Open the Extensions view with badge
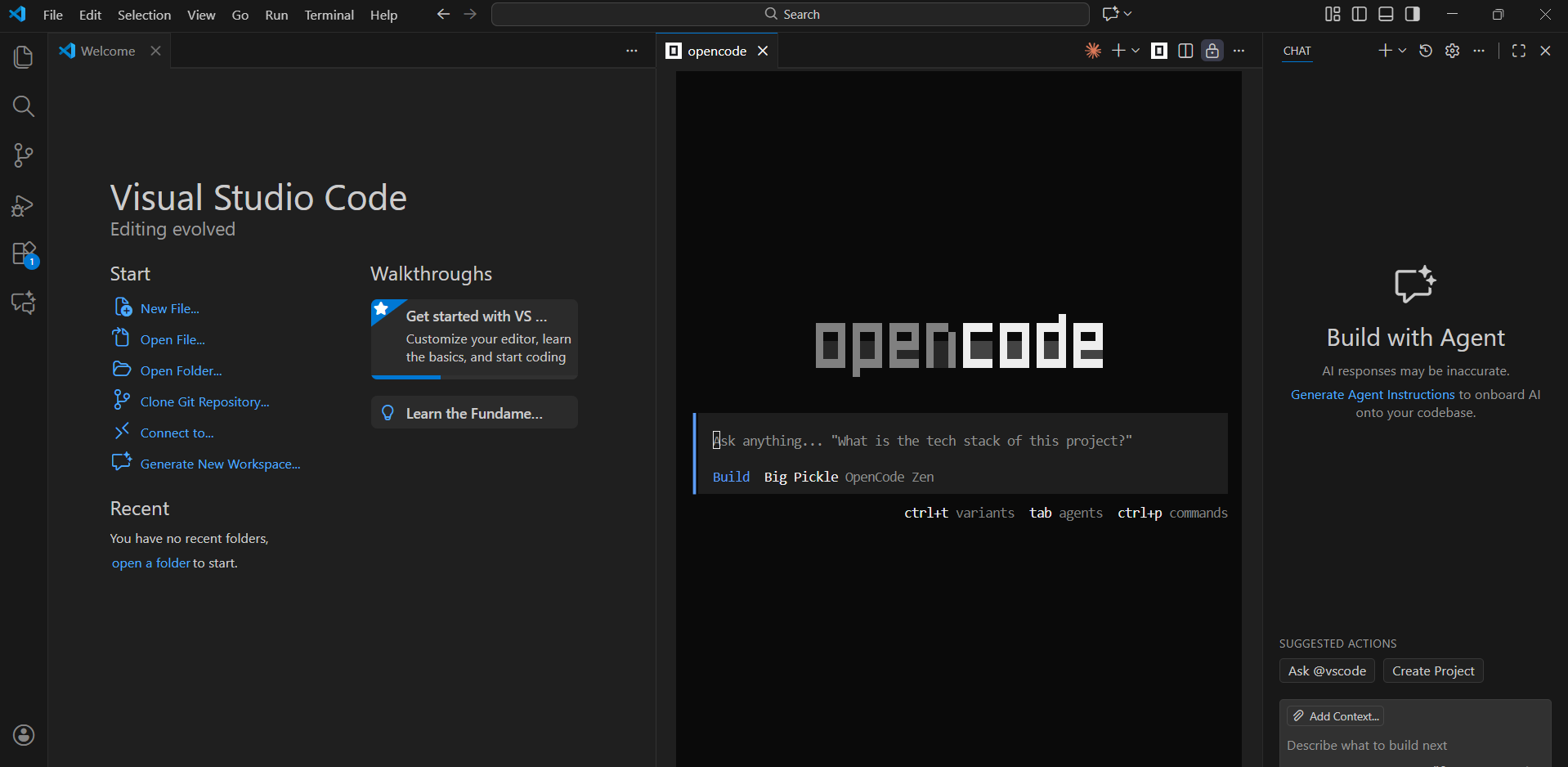 24,254
